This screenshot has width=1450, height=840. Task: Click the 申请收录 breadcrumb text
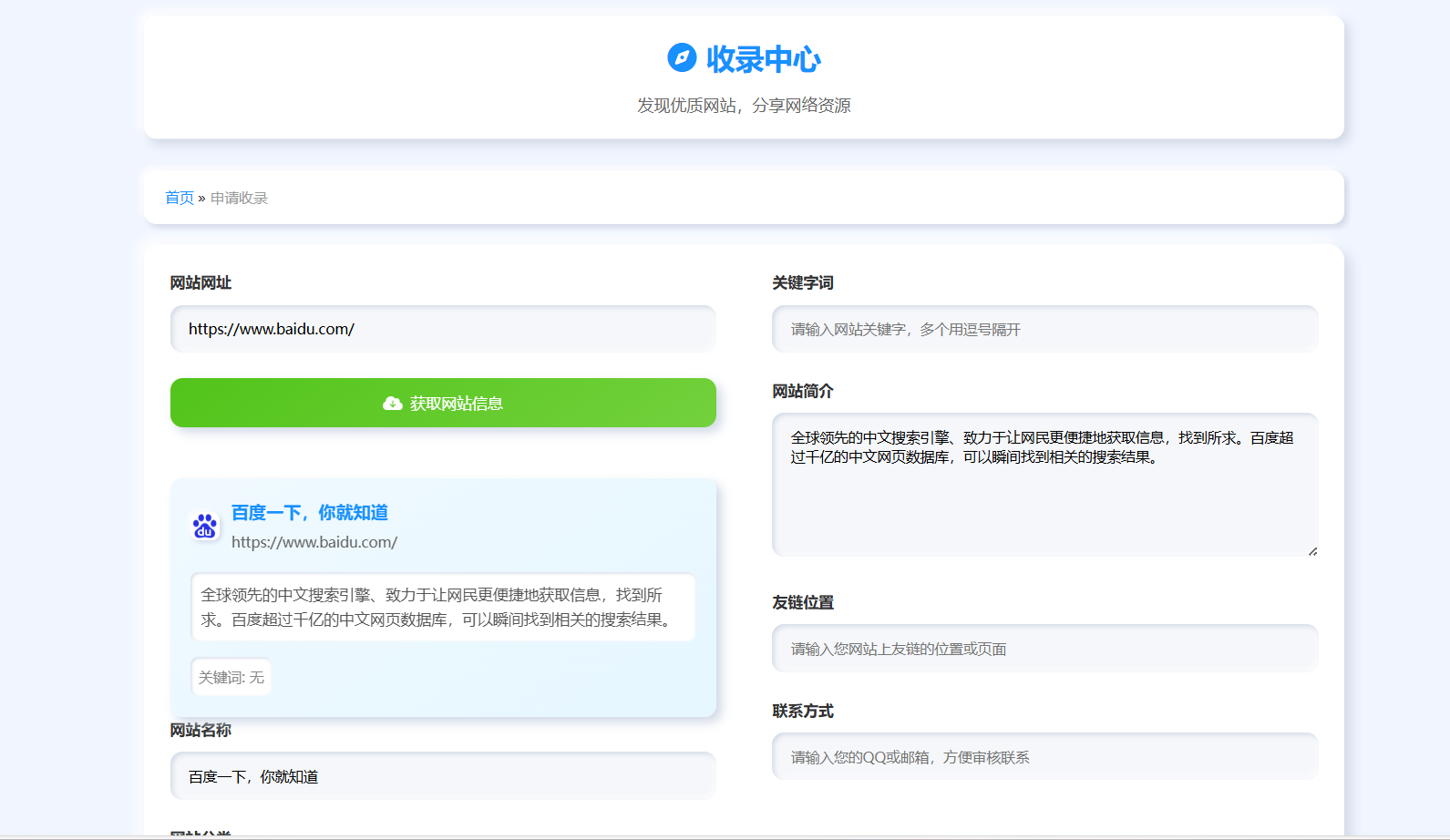pyautogui.click(x=239, y=198)
